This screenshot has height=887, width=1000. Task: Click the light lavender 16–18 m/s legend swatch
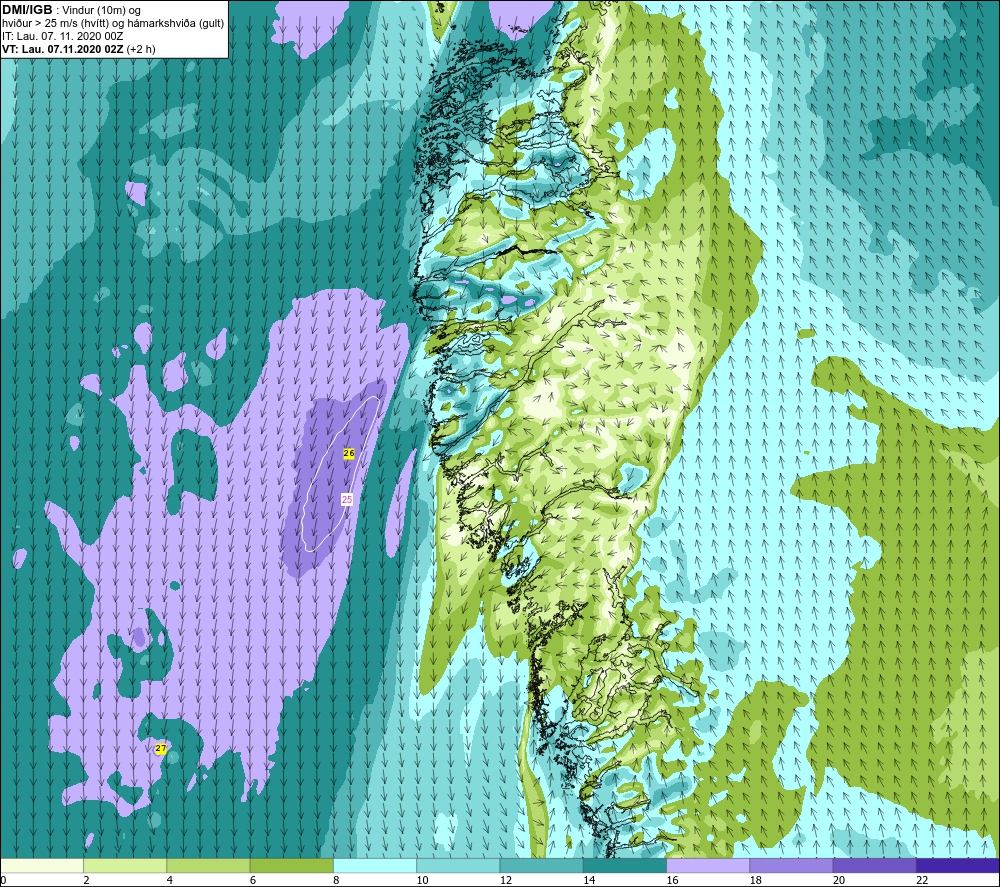coord(708,865)
